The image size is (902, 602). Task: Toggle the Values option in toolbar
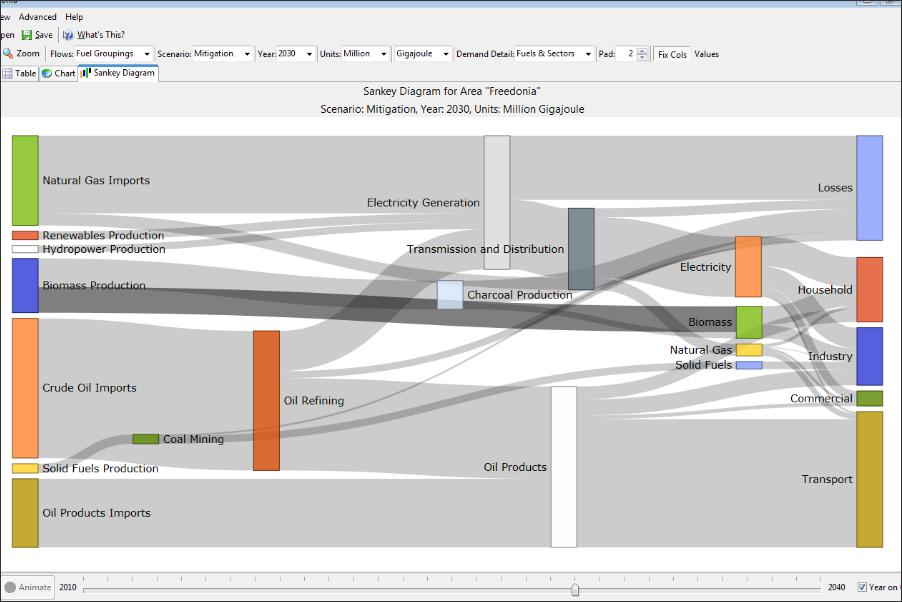coord(706,54)
